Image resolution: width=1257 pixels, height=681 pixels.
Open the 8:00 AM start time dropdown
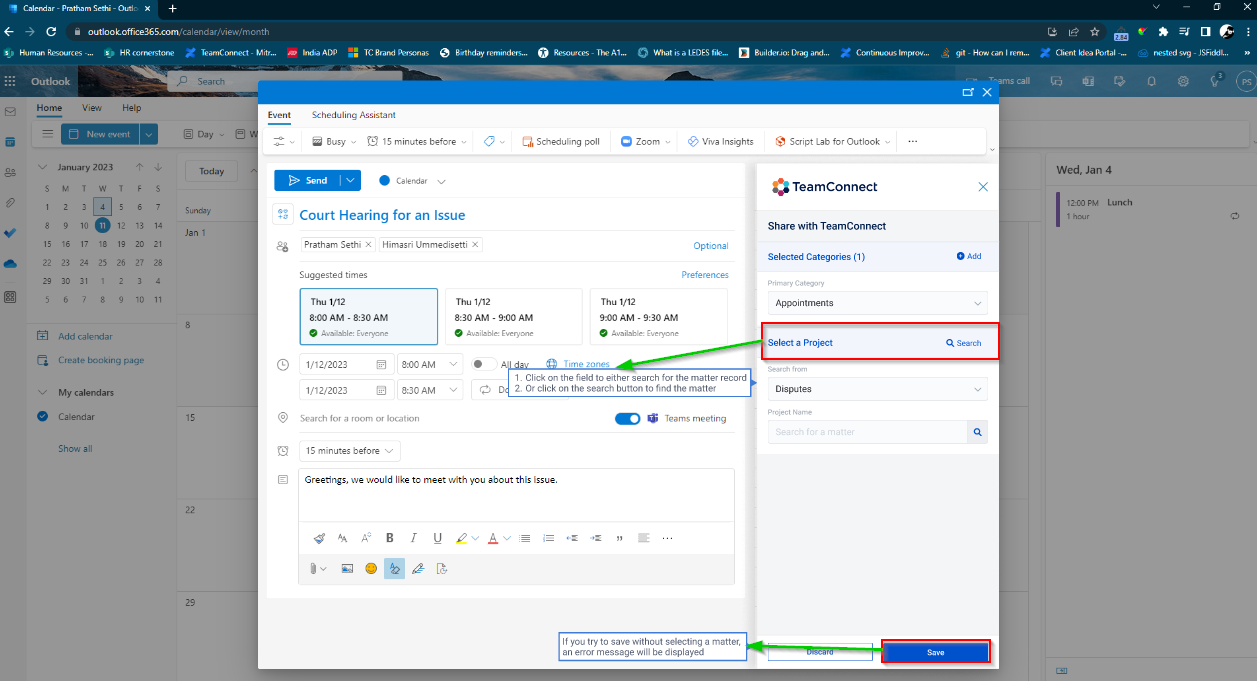point(430,364)
